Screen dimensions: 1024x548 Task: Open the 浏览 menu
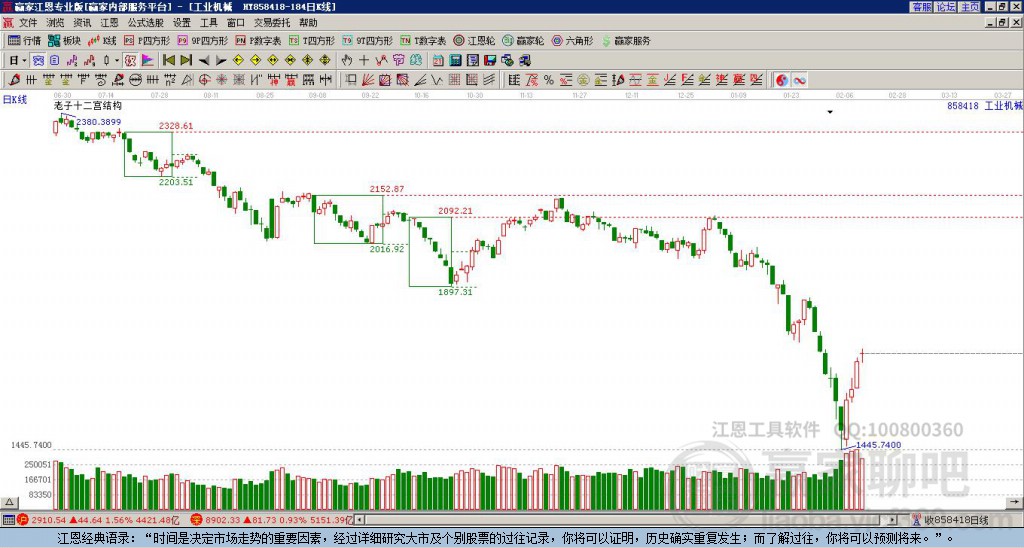[x=55, y=23]
